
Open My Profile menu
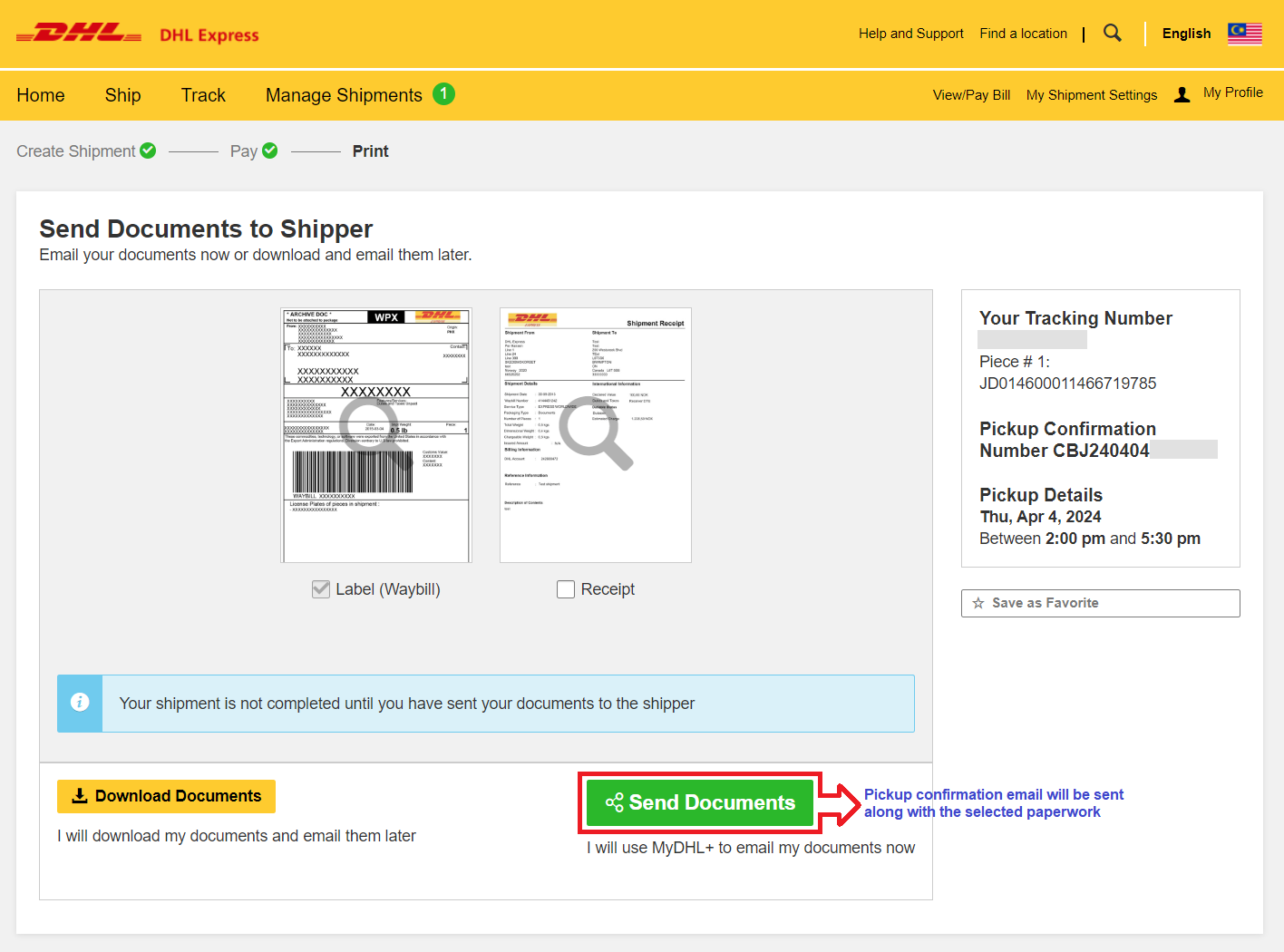pos(1232,92)
